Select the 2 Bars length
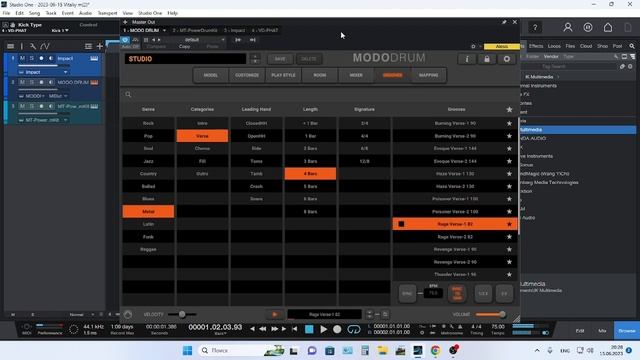The height and width of the screenshot is (360, 640). tap(310, 149)
